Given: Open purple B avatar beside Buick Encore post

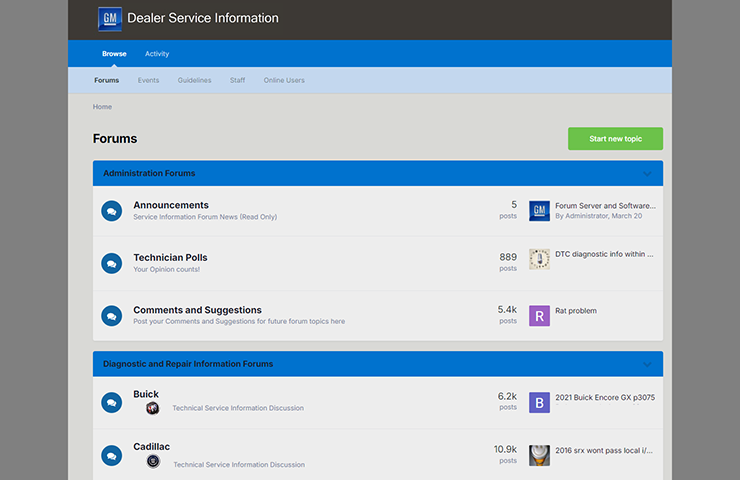Looking at the screenshot, I should 539,403.
